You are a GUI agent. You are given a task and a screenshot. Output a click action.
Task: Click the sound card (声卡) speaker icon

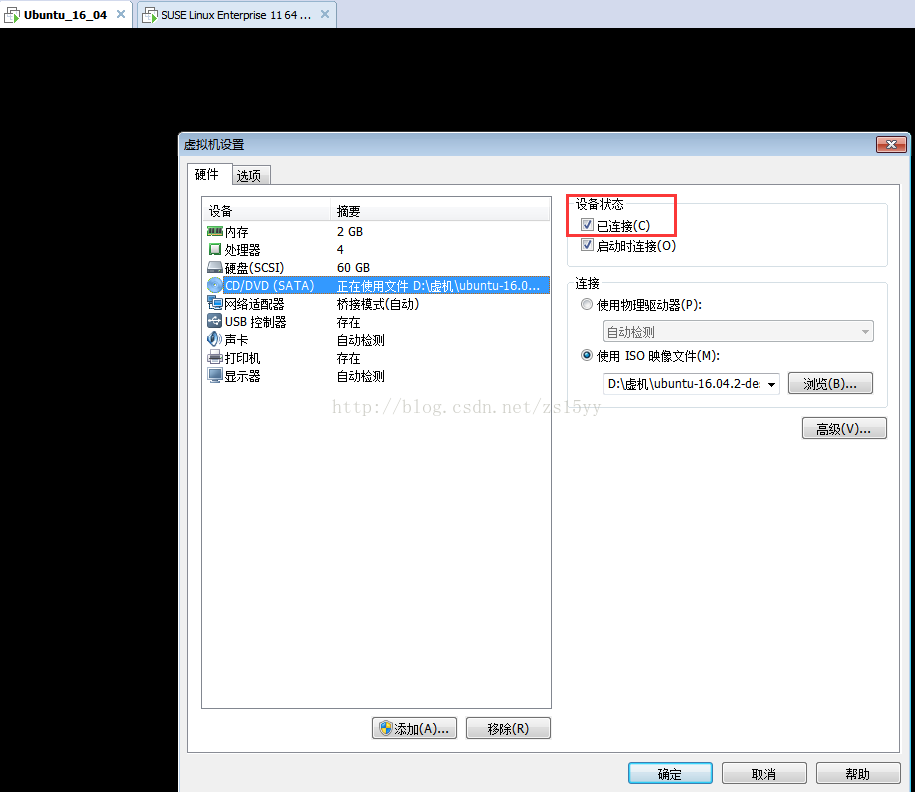point(215,340)
